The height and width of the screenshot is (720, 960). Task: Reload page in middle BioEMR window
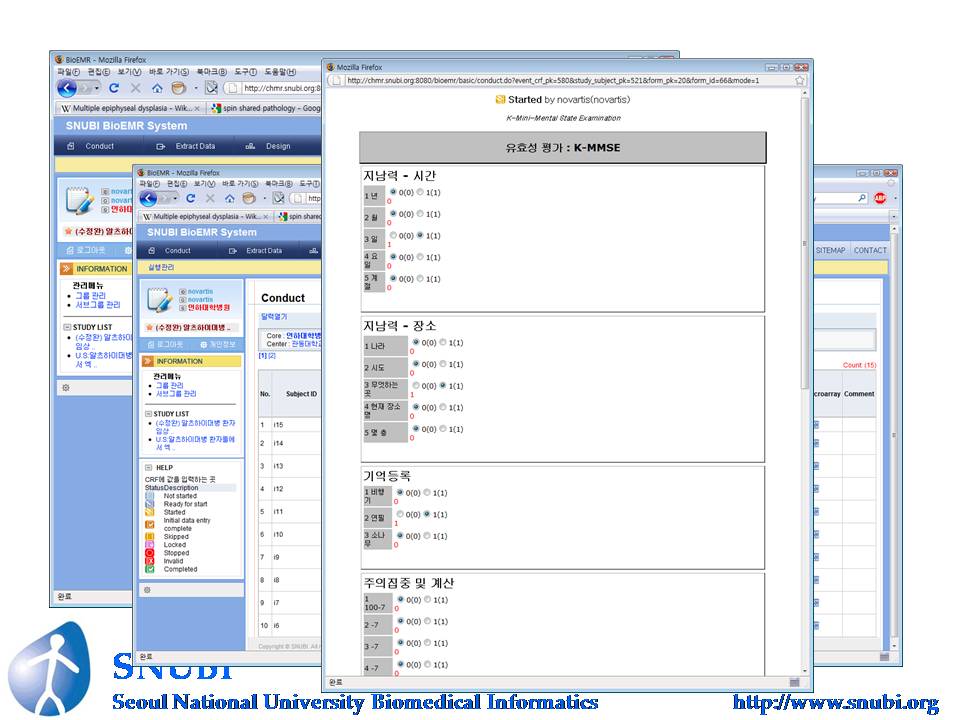[x=190, y=198]
